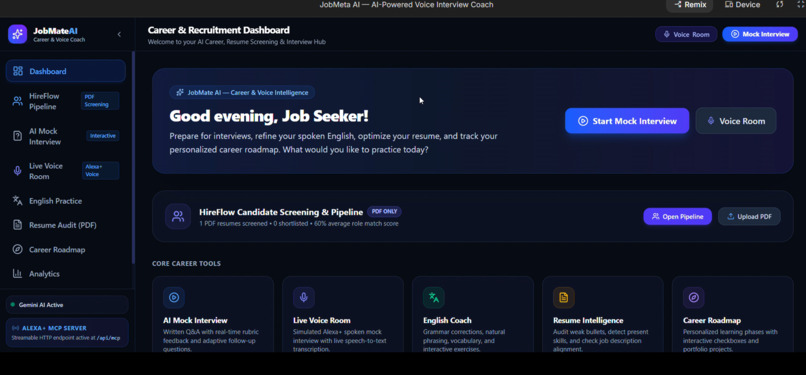Click the JobMateAI sparkle logo icon
The height and width of the screenshot is (375, 806).
(x=17, y=34)
